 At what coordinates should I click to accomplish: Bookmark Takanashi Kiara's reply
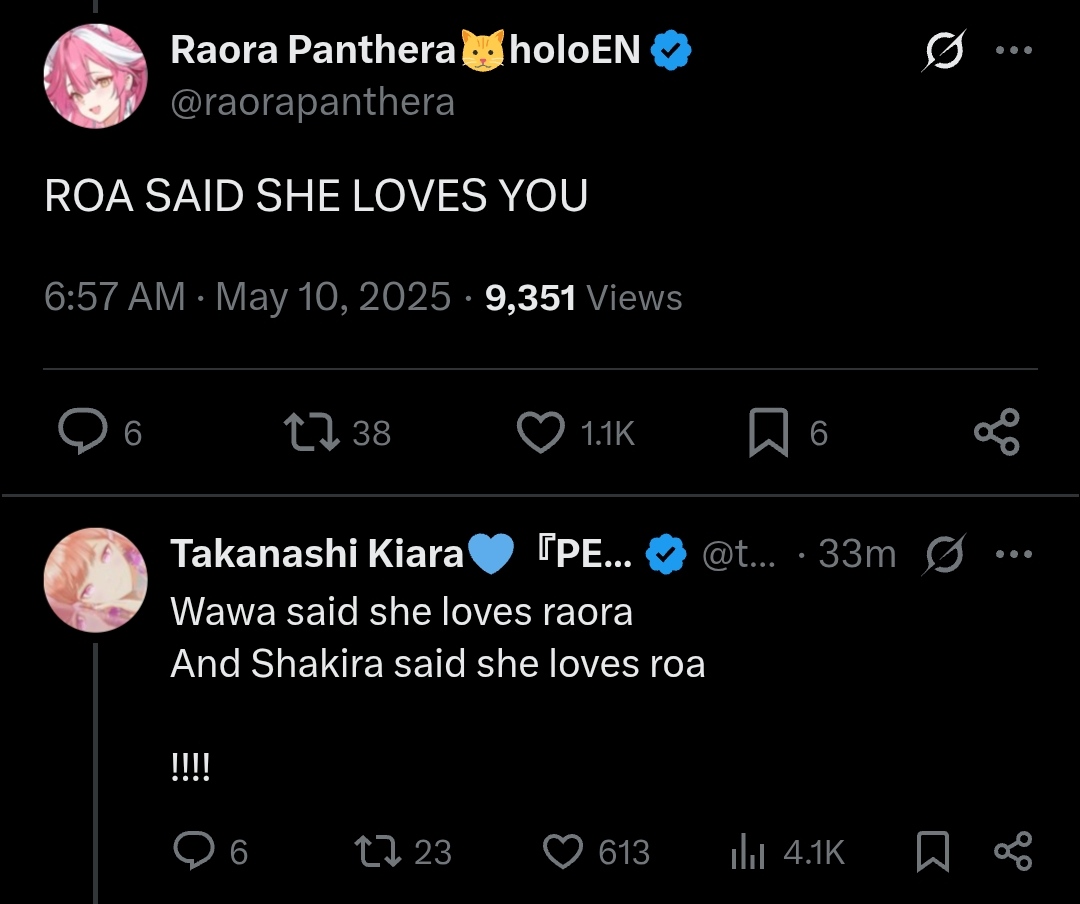pos(932,852)
